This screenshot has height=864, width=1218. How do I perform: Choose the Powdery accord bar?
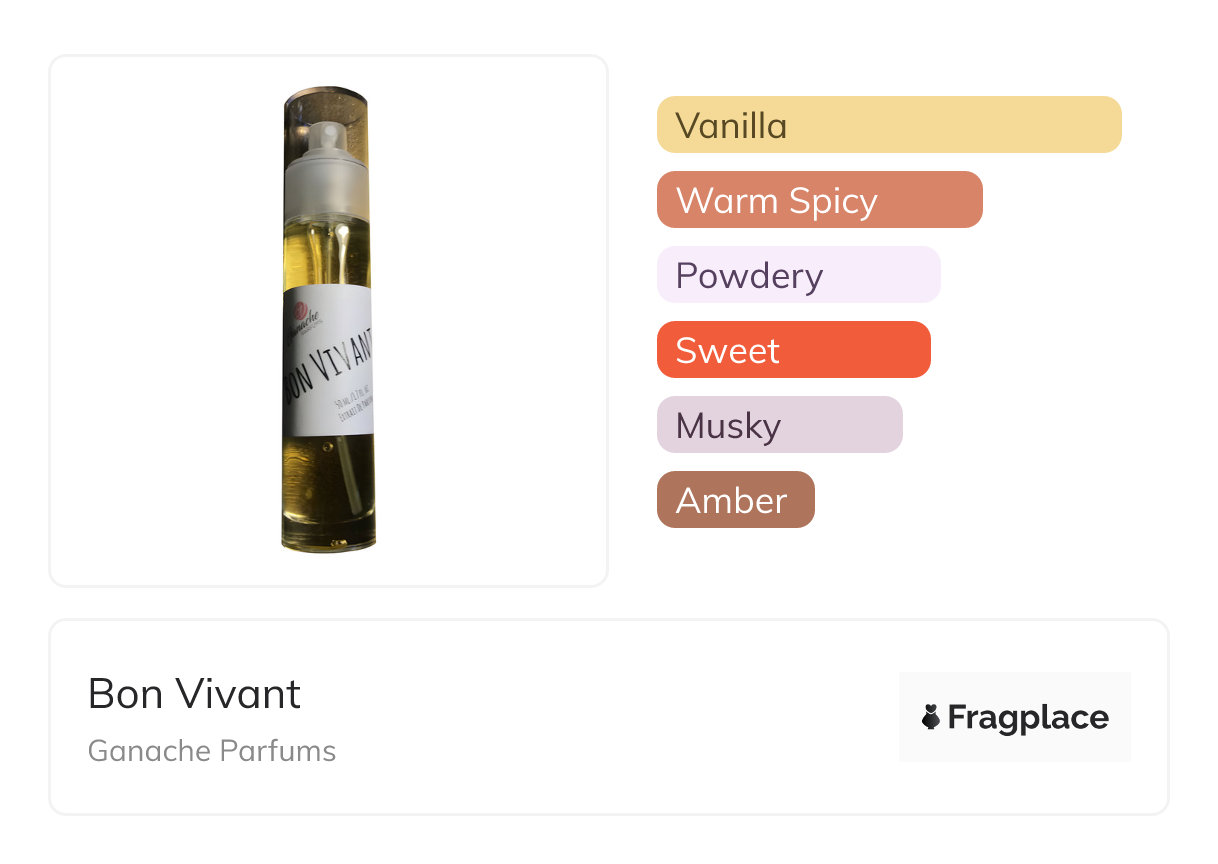798,275
